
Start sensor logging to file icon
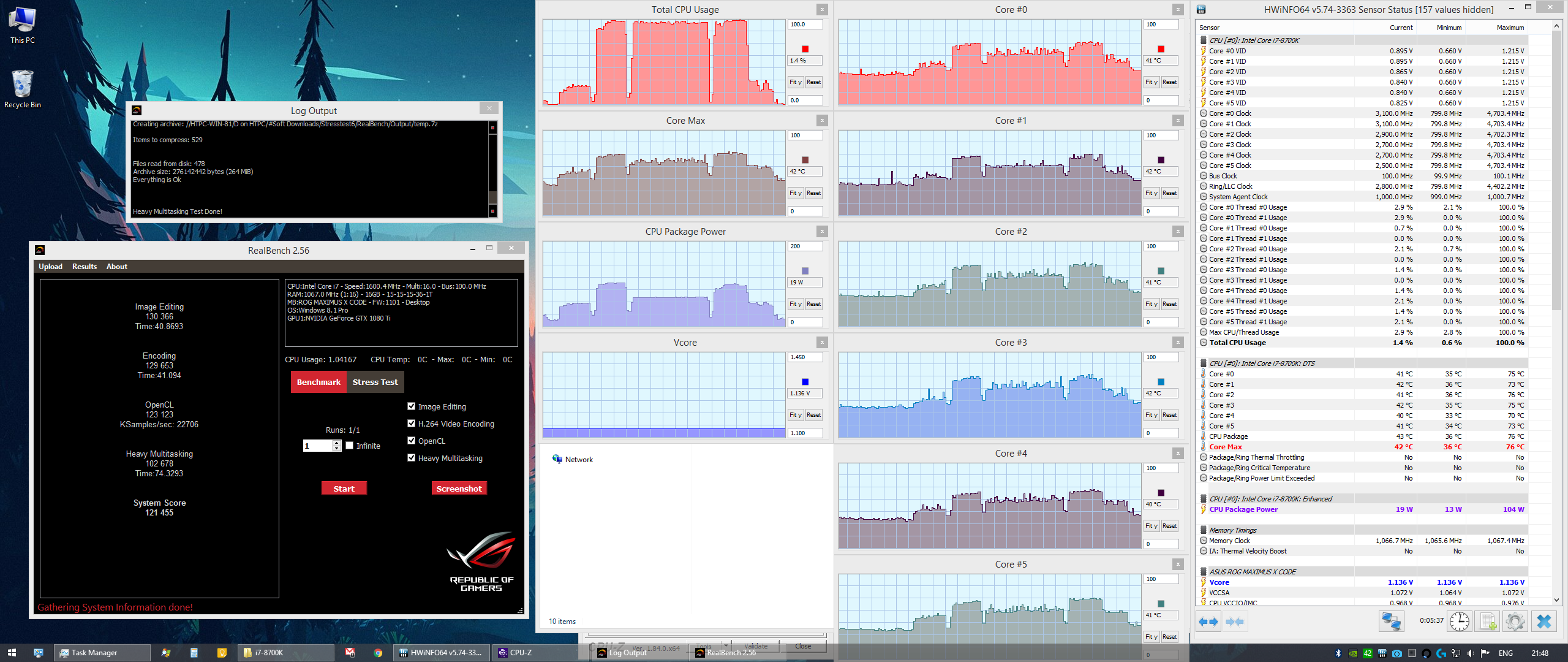1488,622
